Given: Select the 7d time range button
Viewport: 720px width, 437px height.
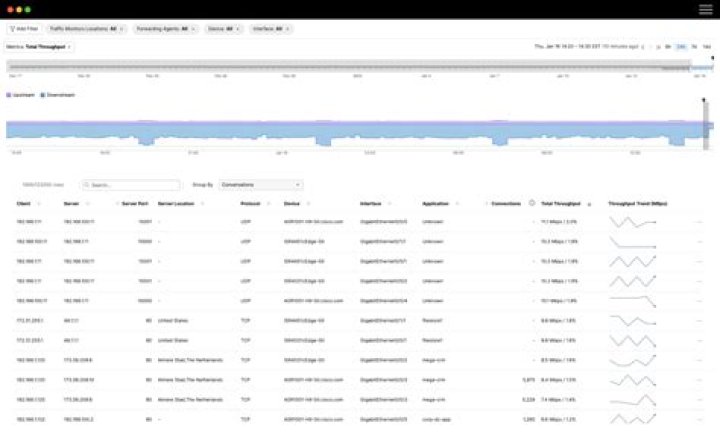Looking at the screenshot, I should point(694,47).
